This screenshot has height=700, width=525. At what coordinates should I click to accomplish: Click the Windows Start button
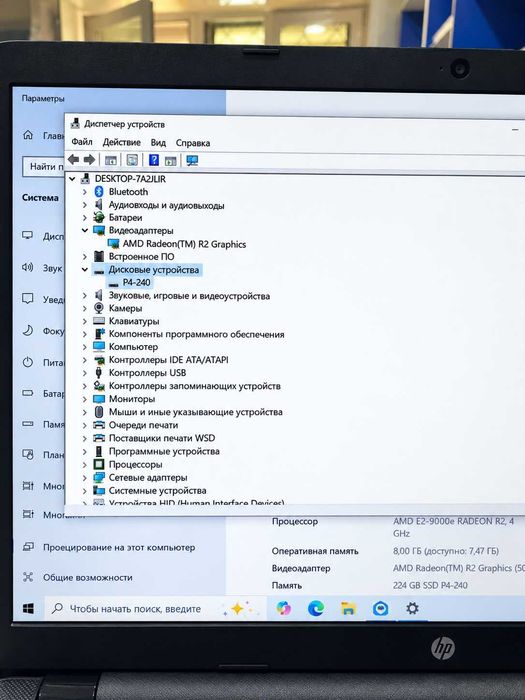coord(28,608)
